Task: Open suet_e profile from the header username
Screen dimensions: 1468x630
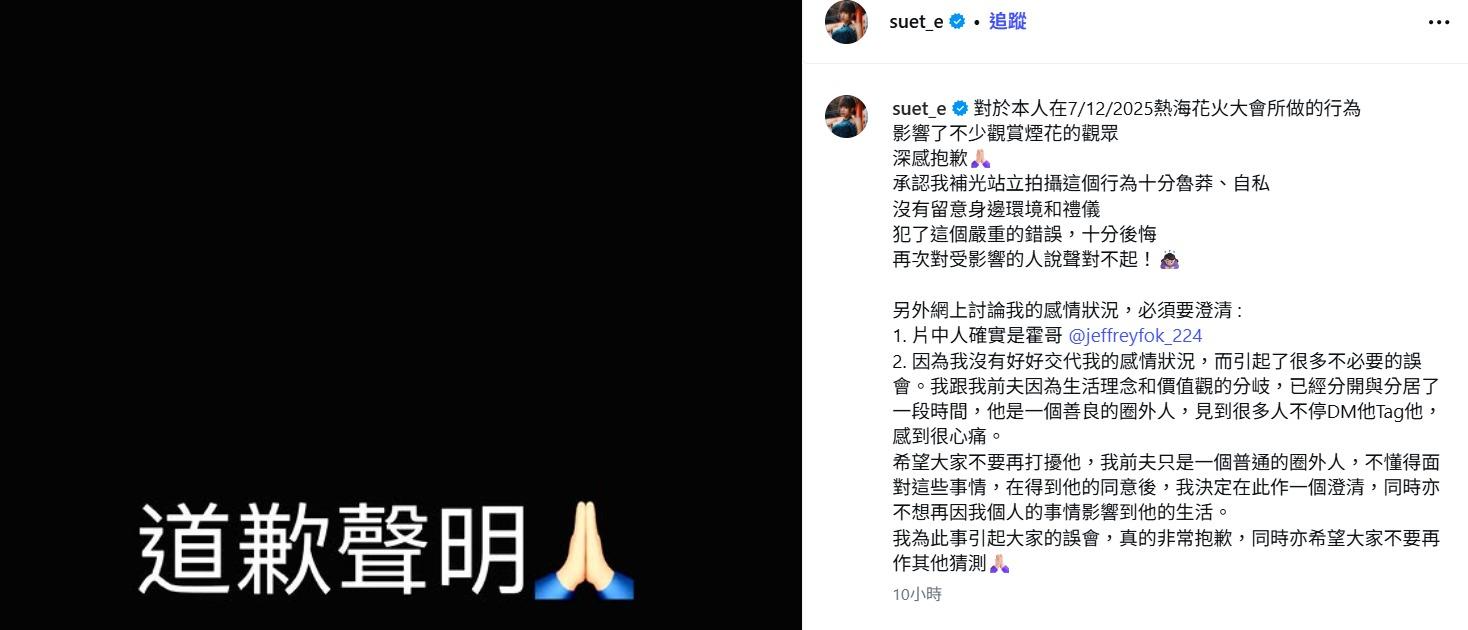Action: pyautogui.click(x=916, y=22)
